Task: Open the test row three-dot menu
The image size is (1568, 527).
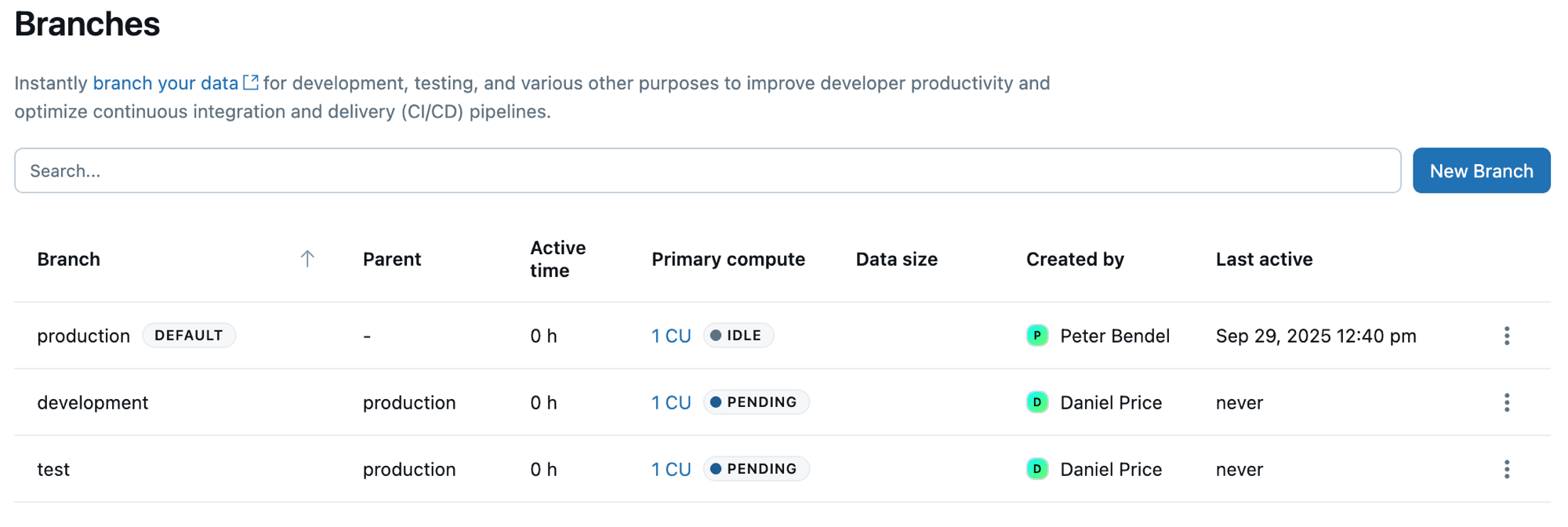Action: click(x=1506, y=469)
